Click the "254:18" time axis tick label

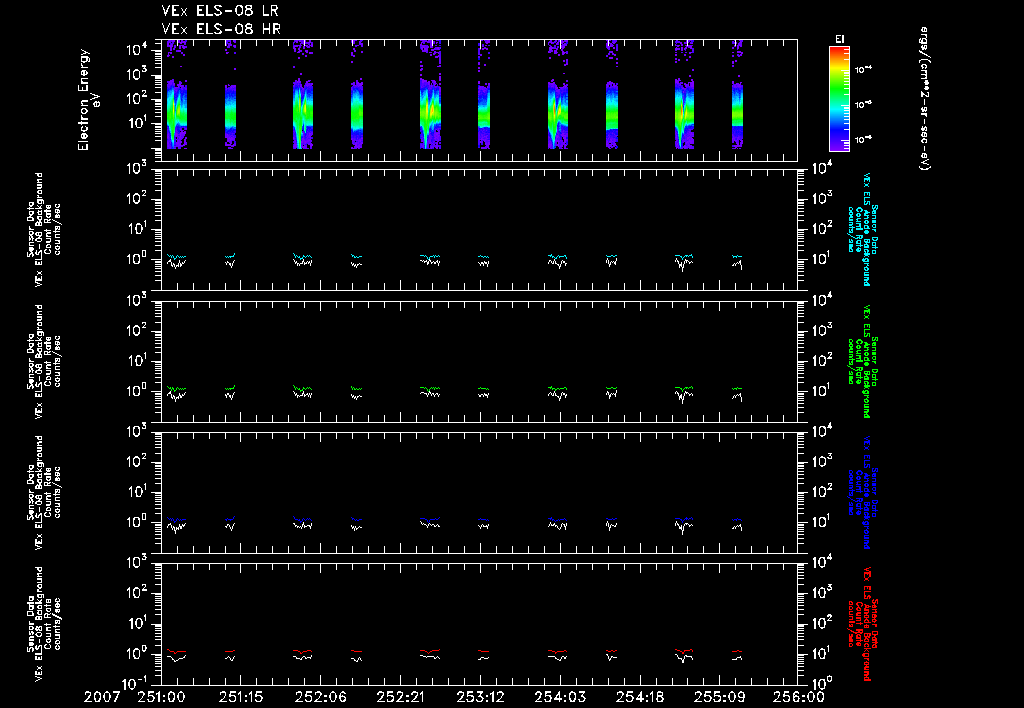[639, 698]
